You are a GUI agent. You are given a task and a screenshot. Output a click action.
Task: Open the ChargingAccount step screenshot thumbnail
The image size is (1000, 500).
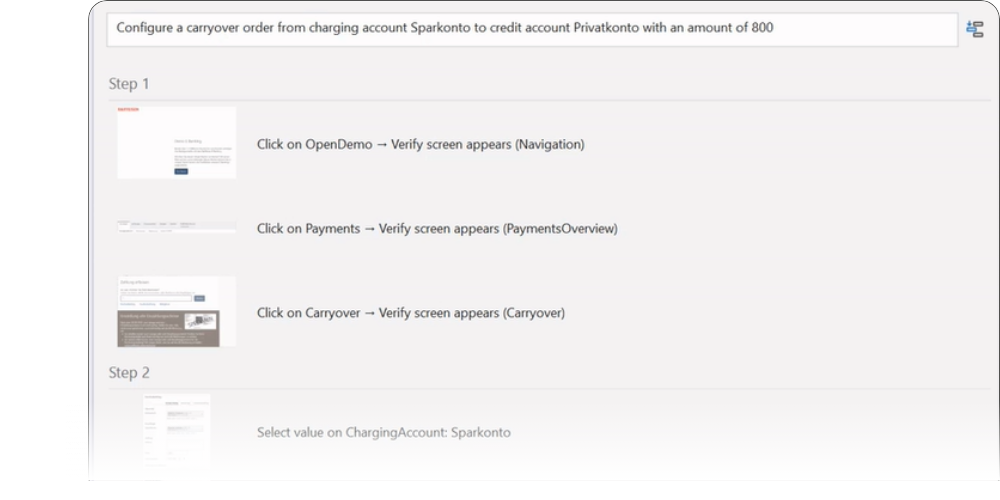176,432
